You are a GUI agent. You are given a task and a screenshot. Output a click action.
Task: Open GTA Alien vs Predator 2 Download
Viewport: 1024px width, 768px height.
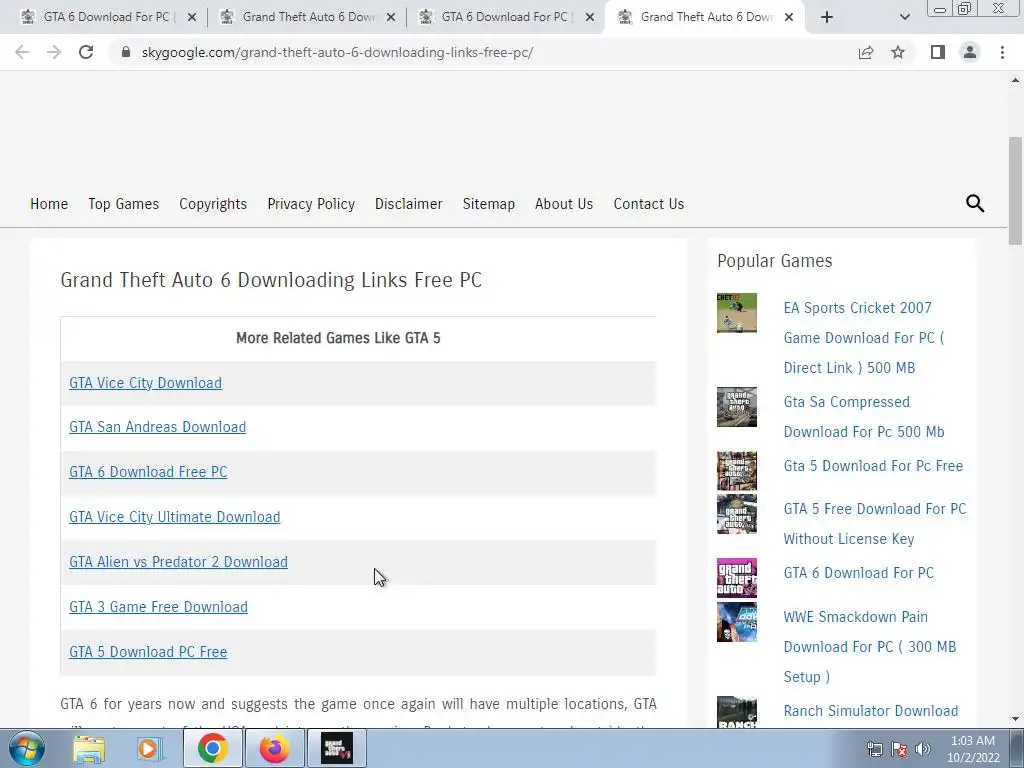tap(178, 562)
